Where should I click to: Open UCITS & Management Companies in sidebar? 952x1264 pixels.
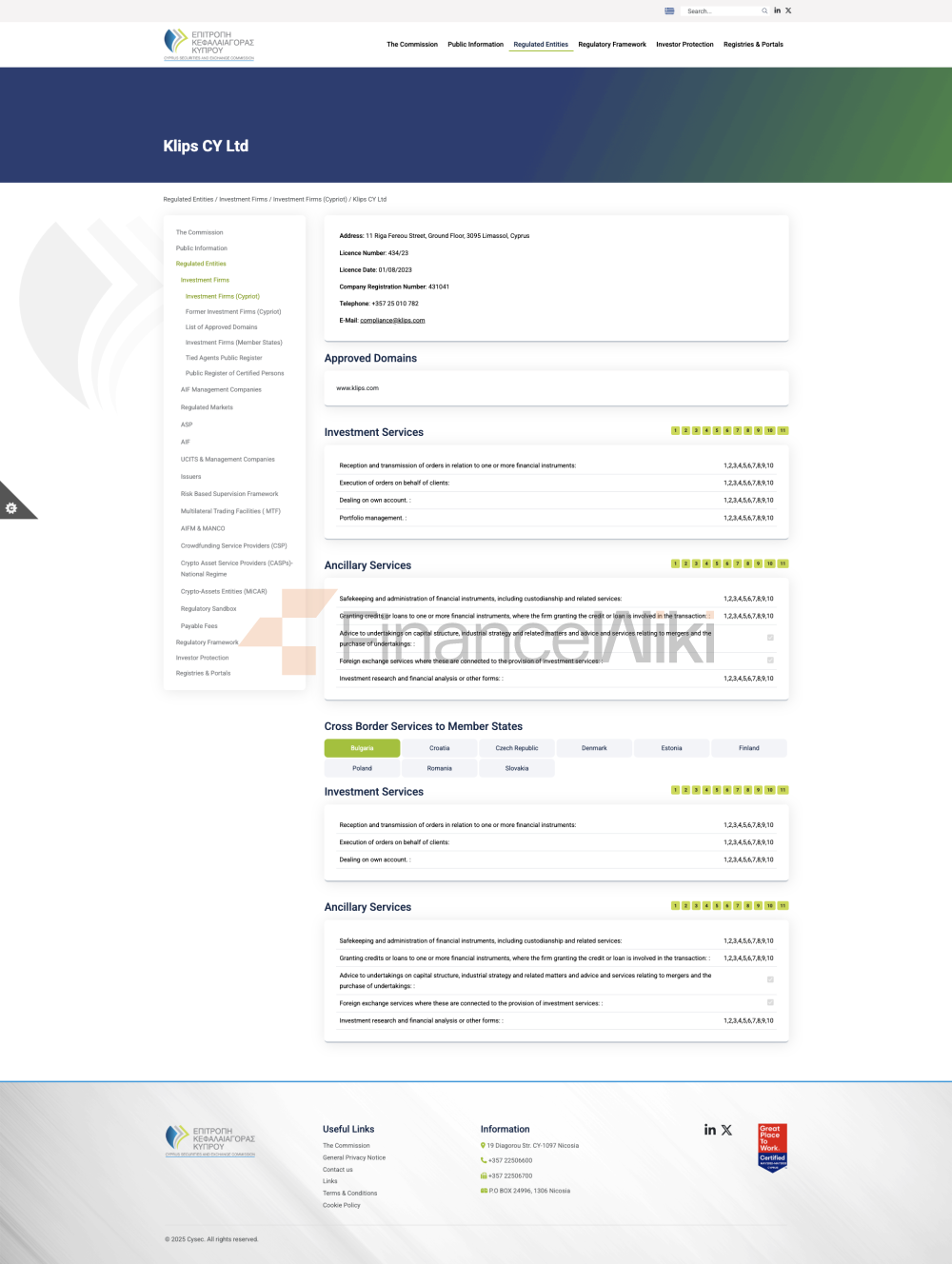coord(228,459)
